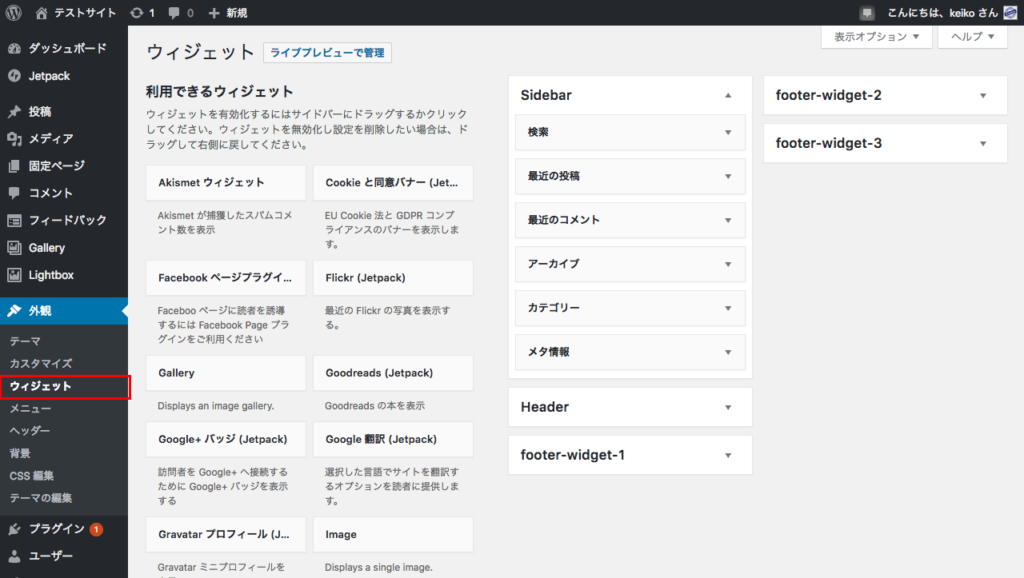The width and height of the screenshot is (1024, 578).
Task: Click the Lightbox sidebar icon
Action: tap(14, 275)
